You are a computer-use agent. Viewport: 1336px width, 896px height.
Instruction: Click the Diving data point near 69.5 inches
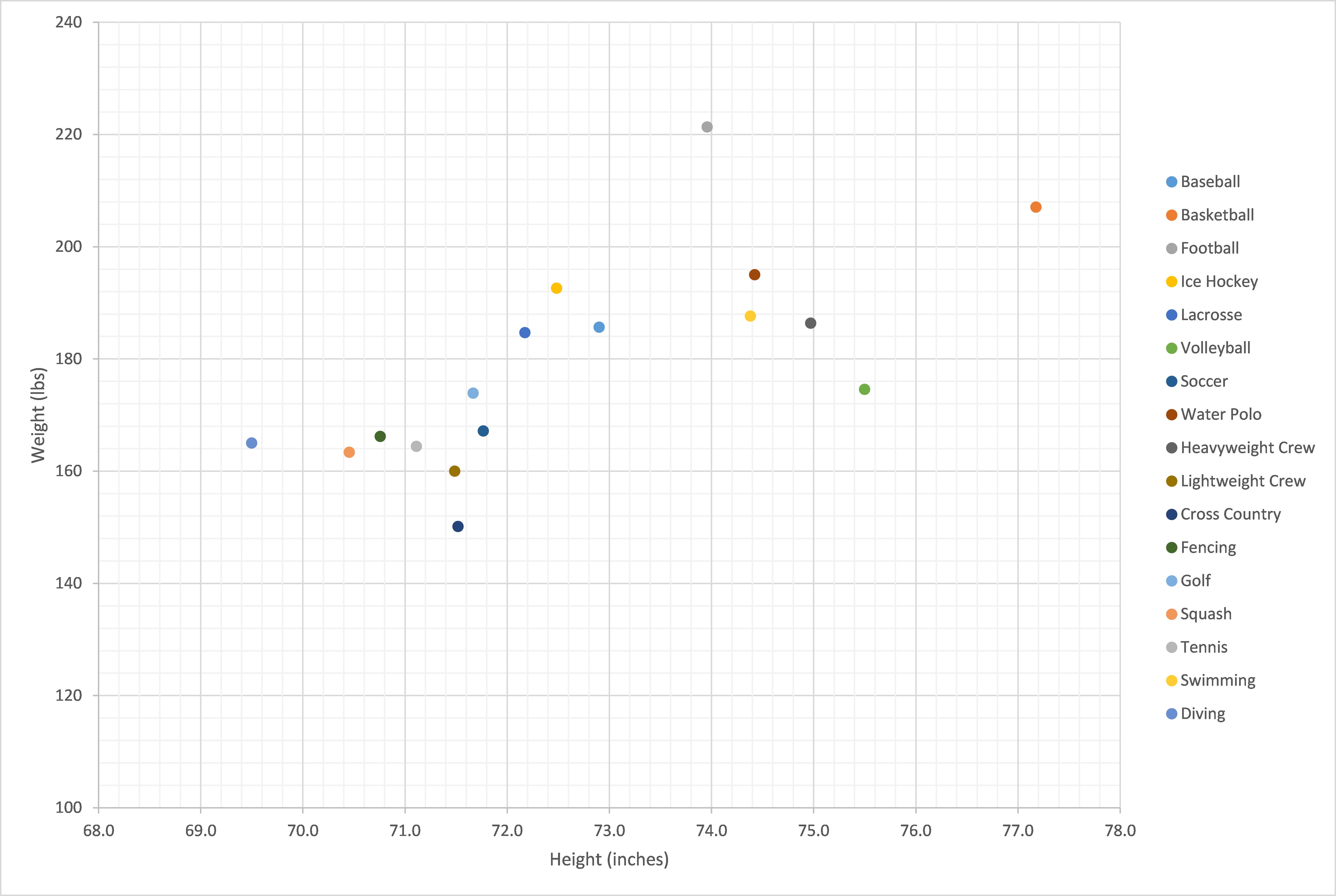[x=251, y=443]
